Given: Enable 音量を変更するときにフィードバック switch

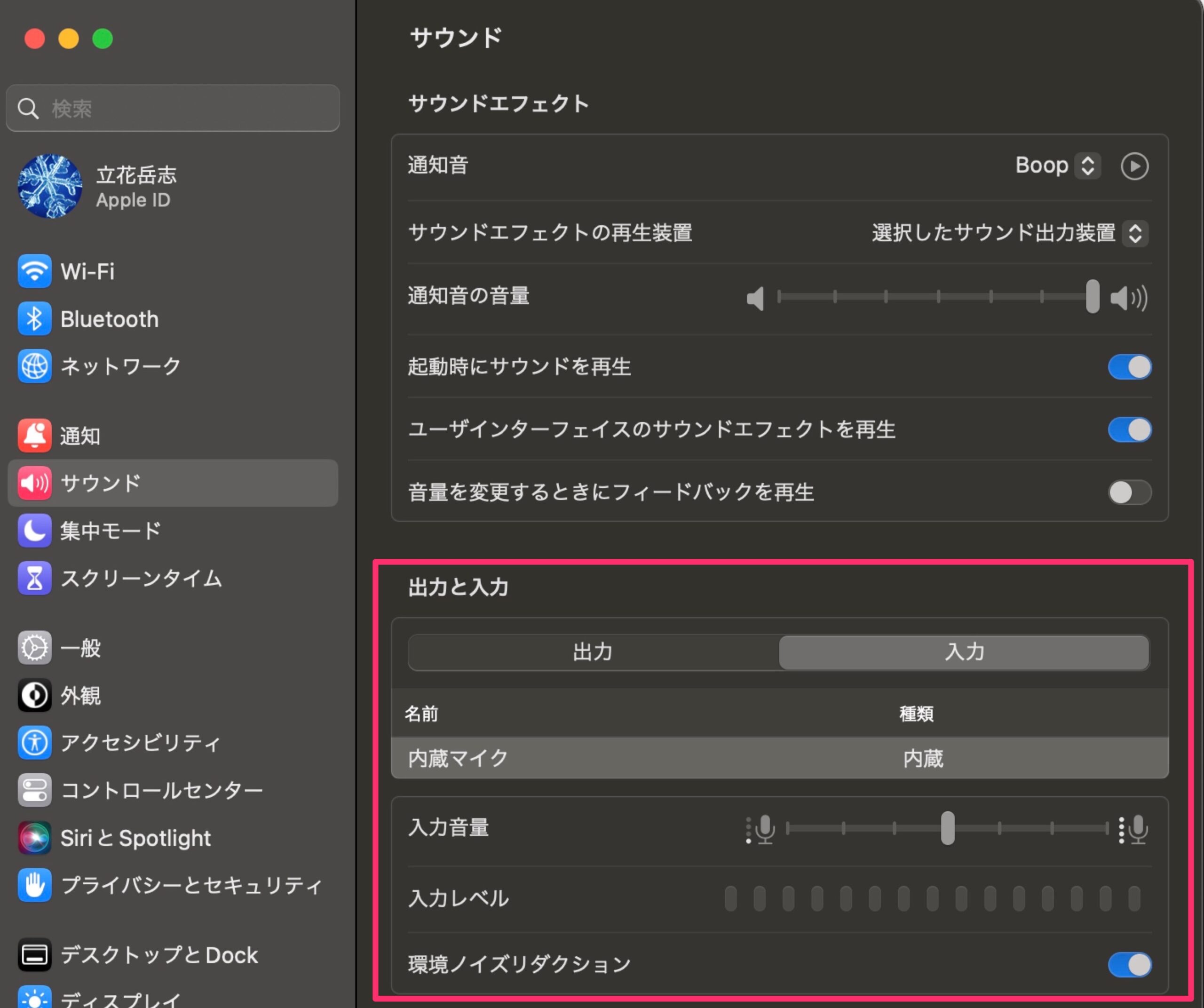Looking at the screenshot, I should click(x=1129, y=492).
